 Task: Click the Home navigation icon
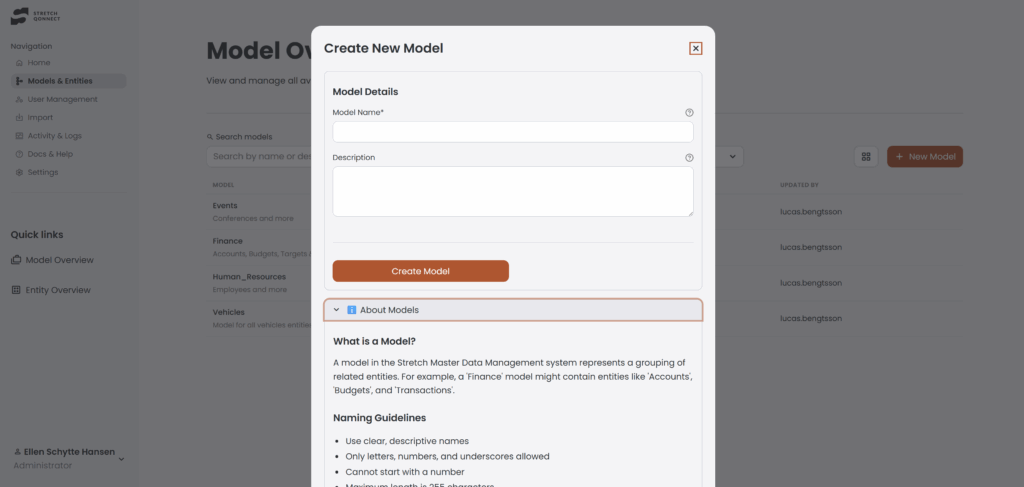(x=19, y=63)
